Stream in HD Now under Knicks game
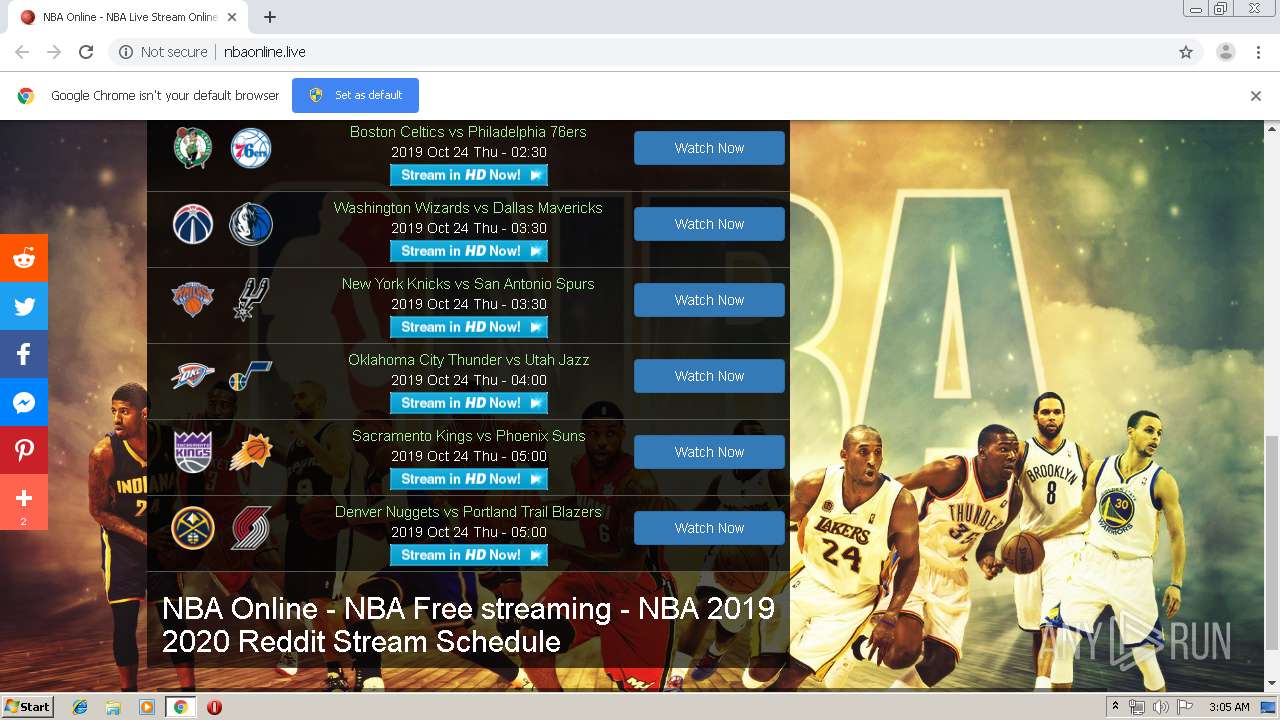The width and height of the screenshot is (1280, 720). point(469,327)
